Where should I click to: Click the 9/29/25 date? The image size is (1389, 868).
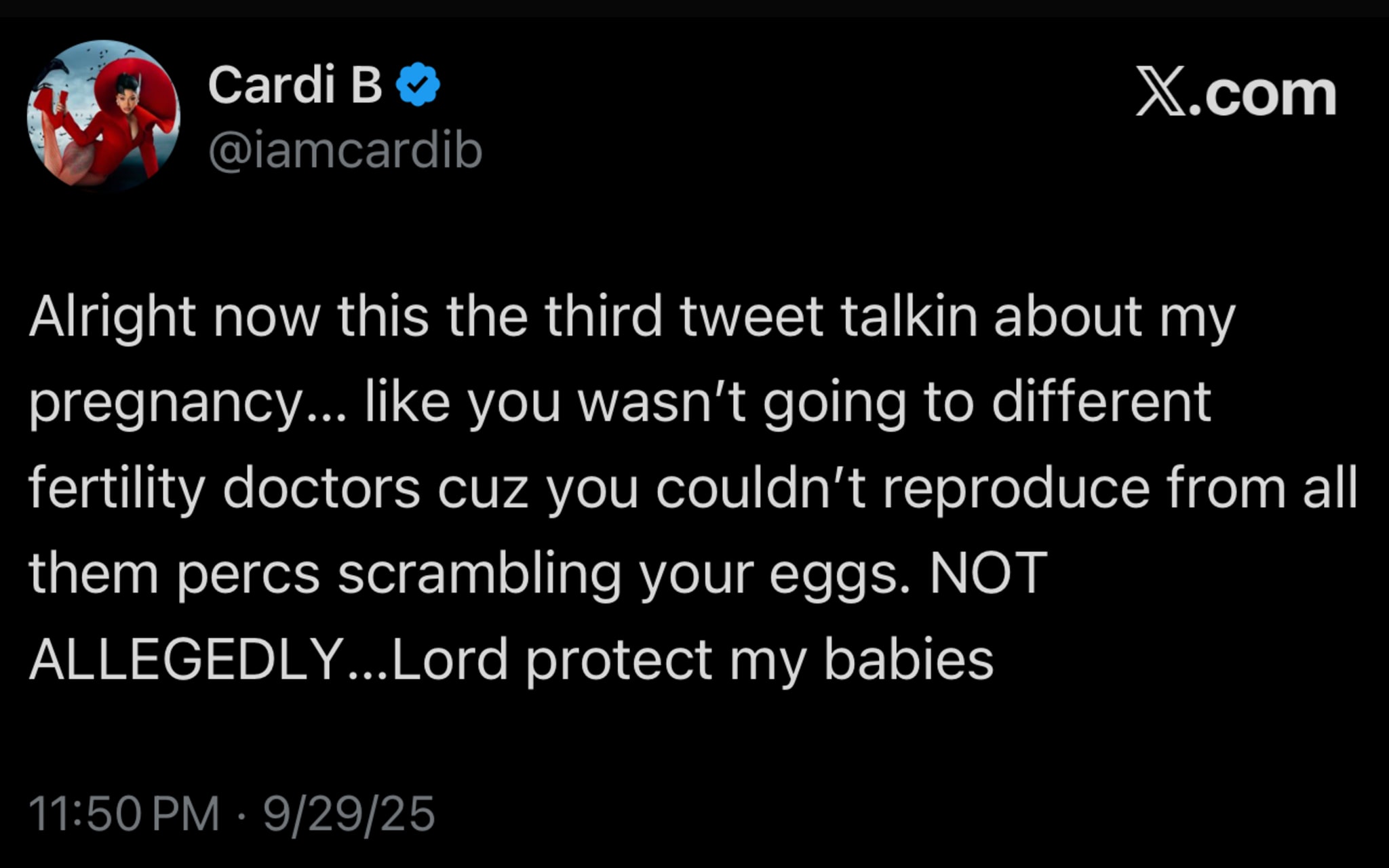(x=349, y=813)
